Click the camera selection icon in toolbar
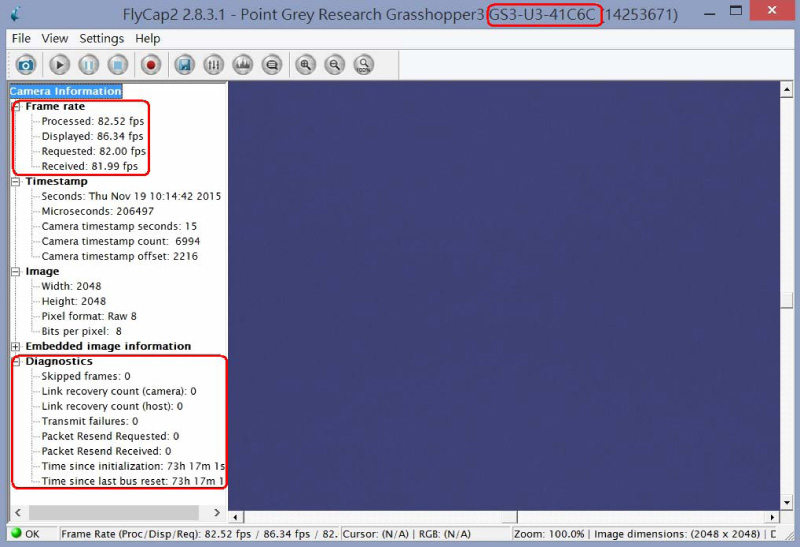The width and height of the screenshot is (800, 547). pos(26,65)
